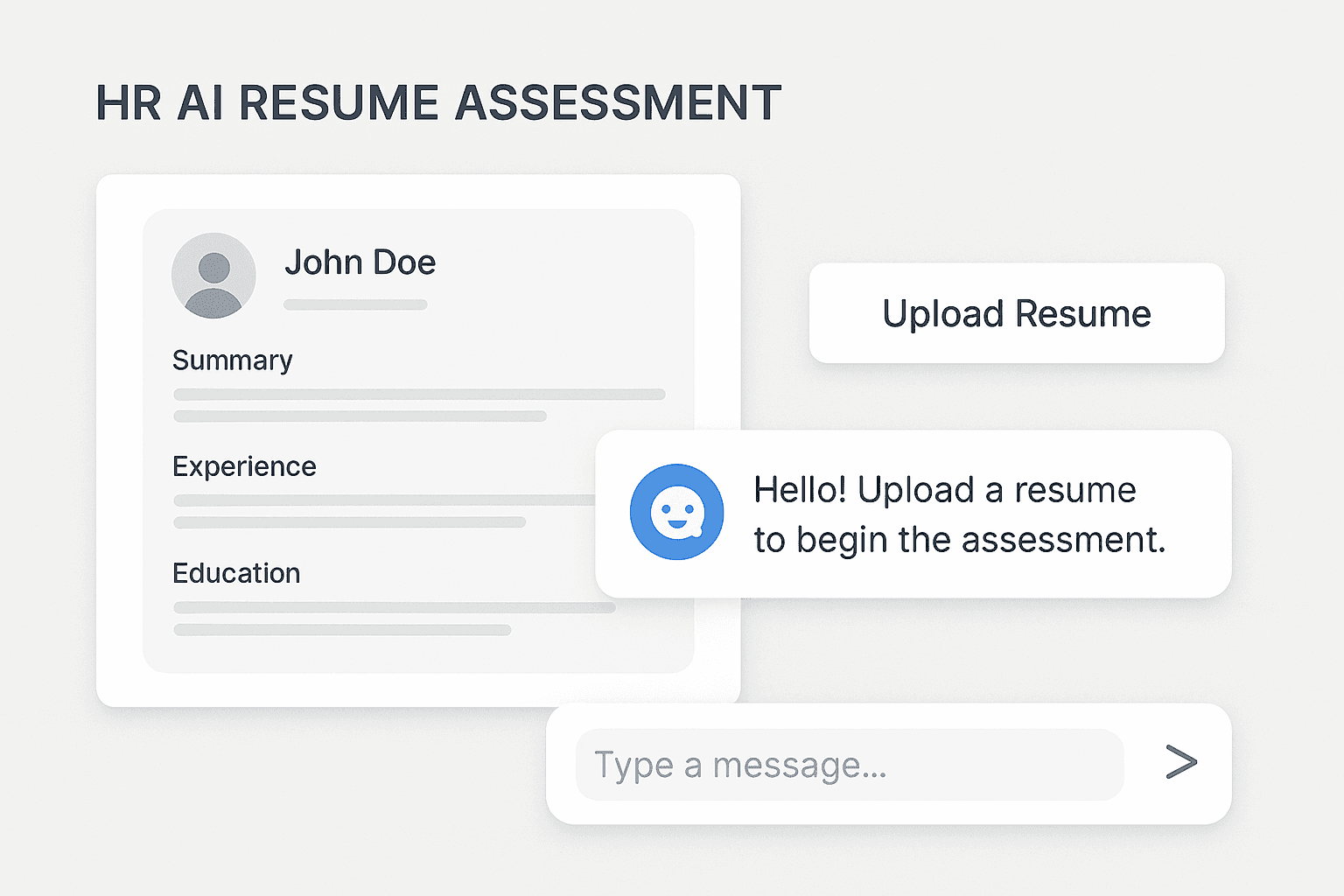Click the first Summary placeholder line
The width and height of the screenshot is (1344, 896).
[x=419, y=395]
